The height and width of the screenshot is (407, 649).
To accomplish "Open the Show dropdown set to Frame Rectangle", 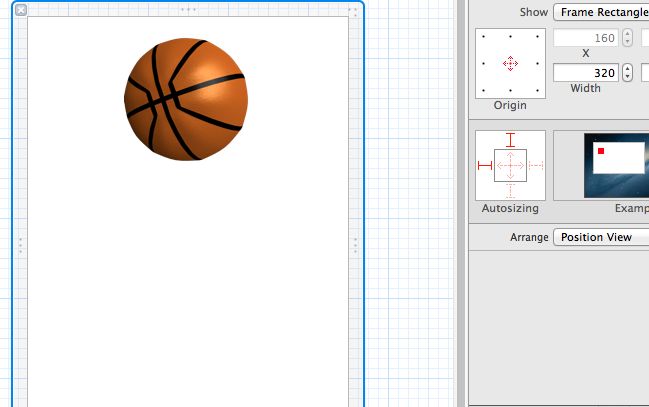I will [601, 12].
